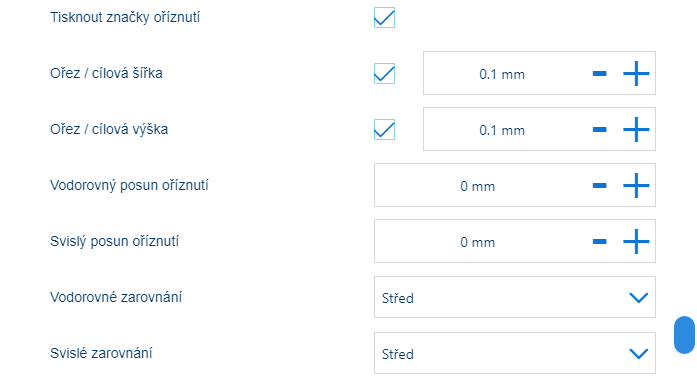Image resolution: width=697 pixels, height=381 pixels.
Task: Toggle the Ořez / cílová výška checkbox
Action: 385,129
